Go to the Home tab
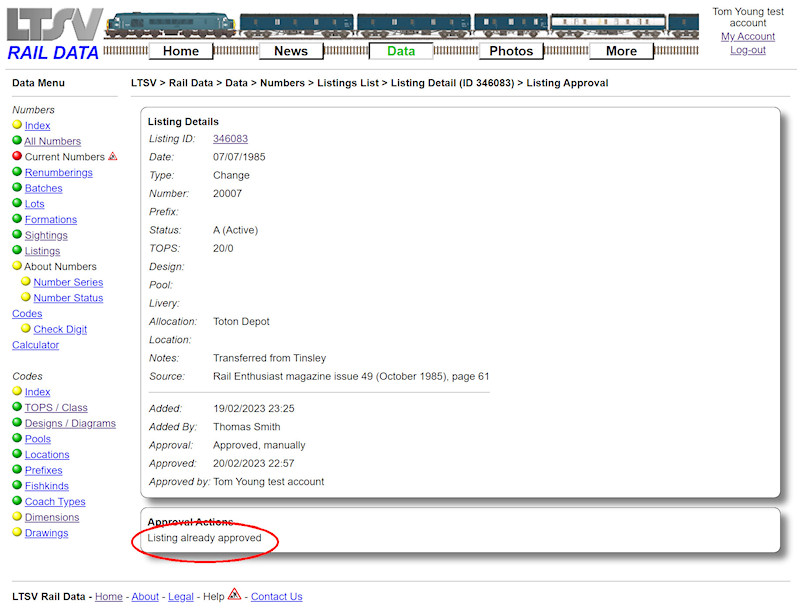 181,50
